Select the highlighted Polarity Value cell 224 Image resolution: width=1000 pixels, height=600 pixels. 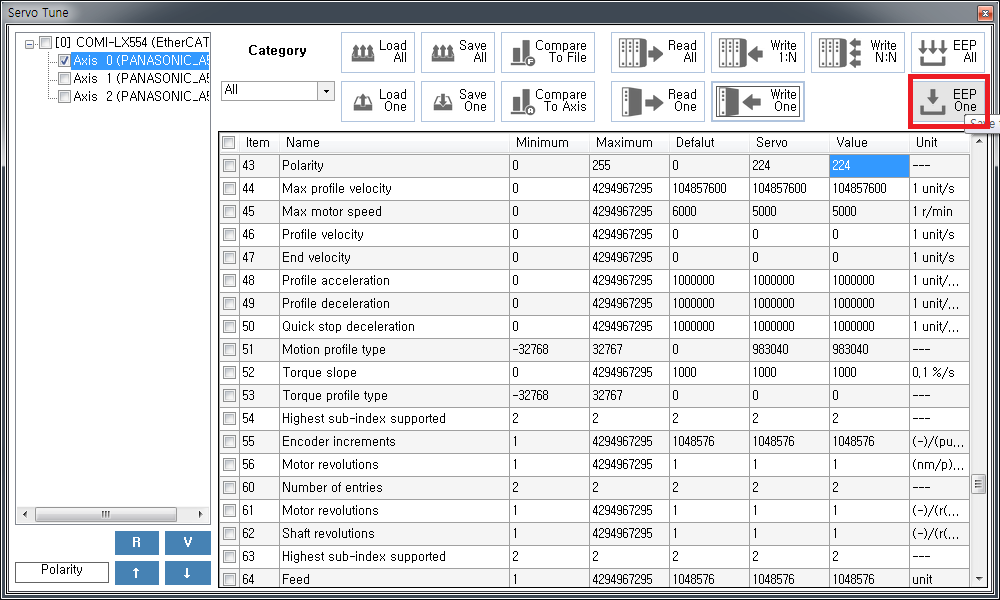pos(868,166)
